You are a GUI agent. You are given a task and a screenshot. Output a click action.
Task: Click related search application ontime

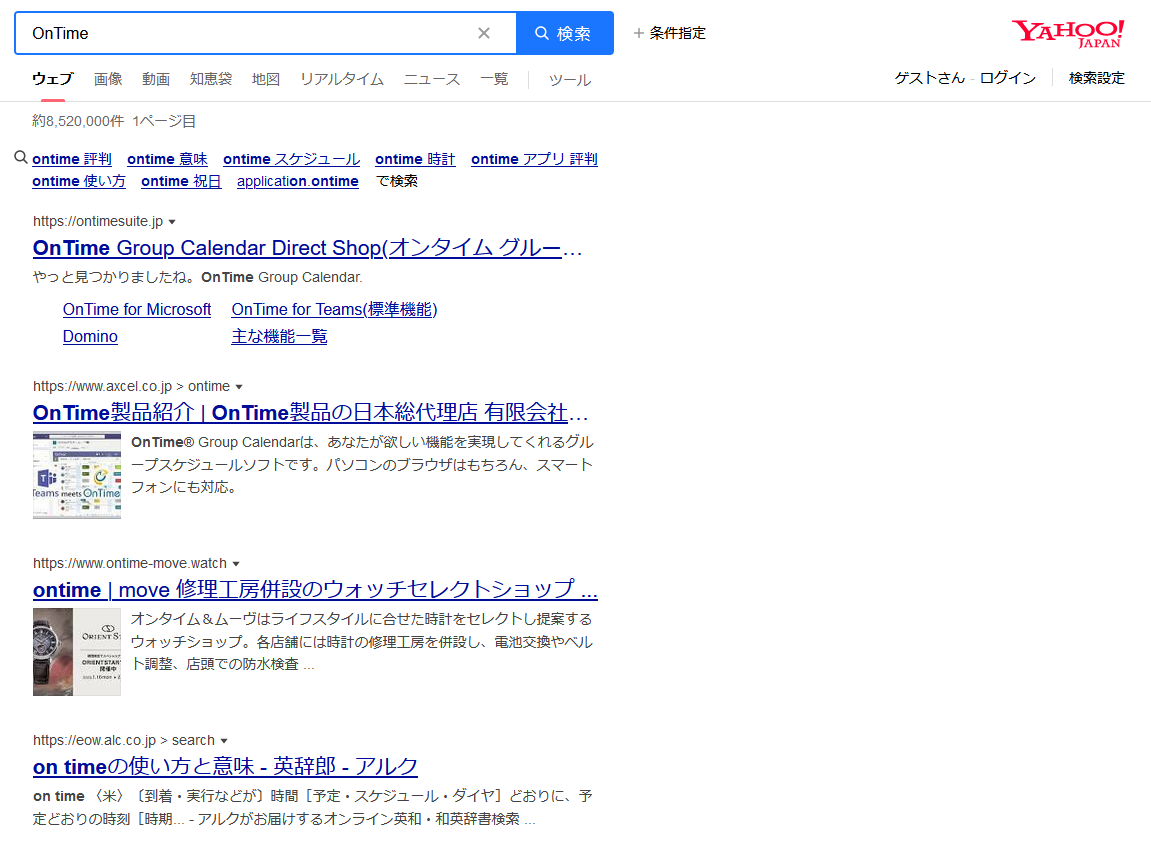click(x=298, y=181)
